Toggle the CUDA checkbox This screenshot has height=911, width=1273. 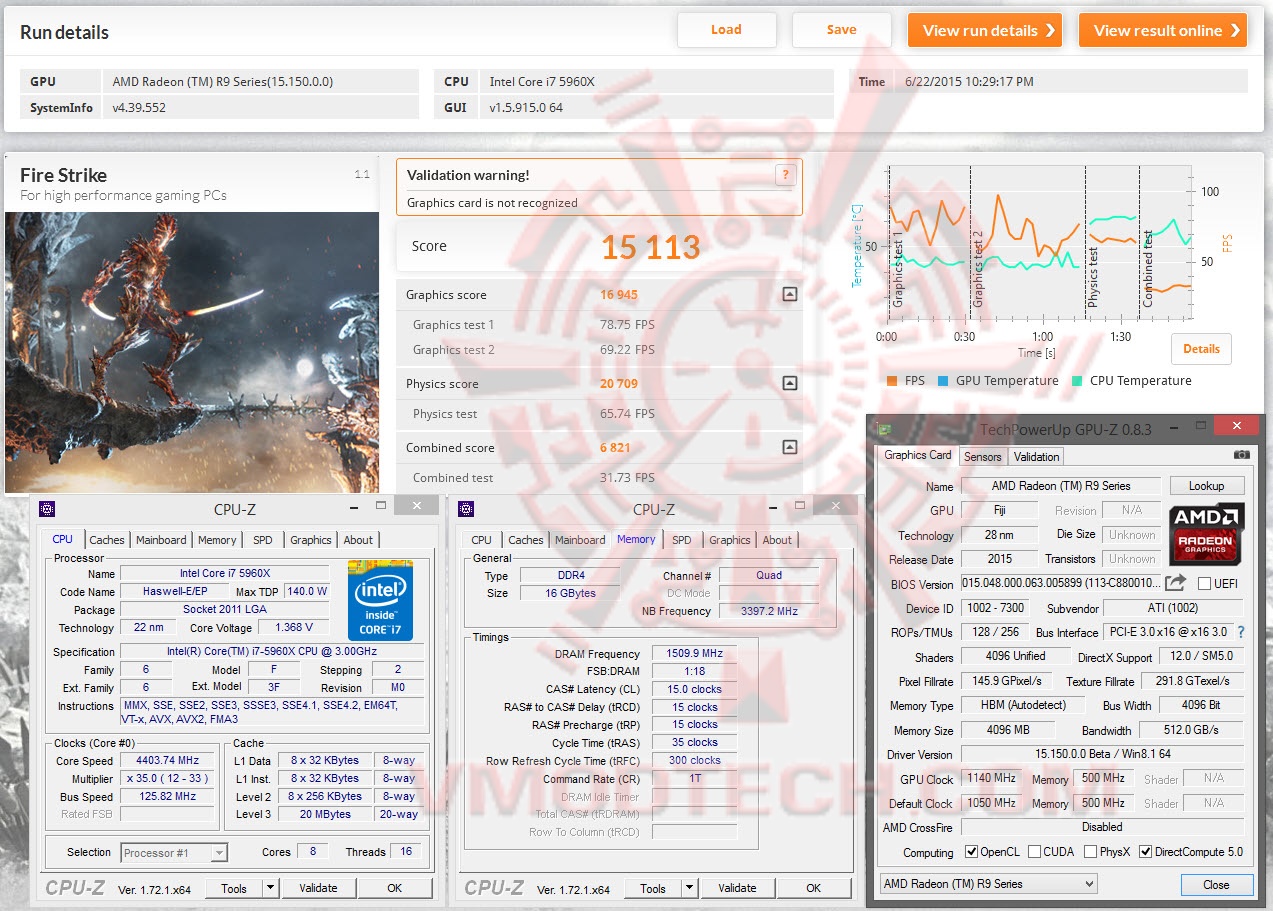pos(1034,852)
